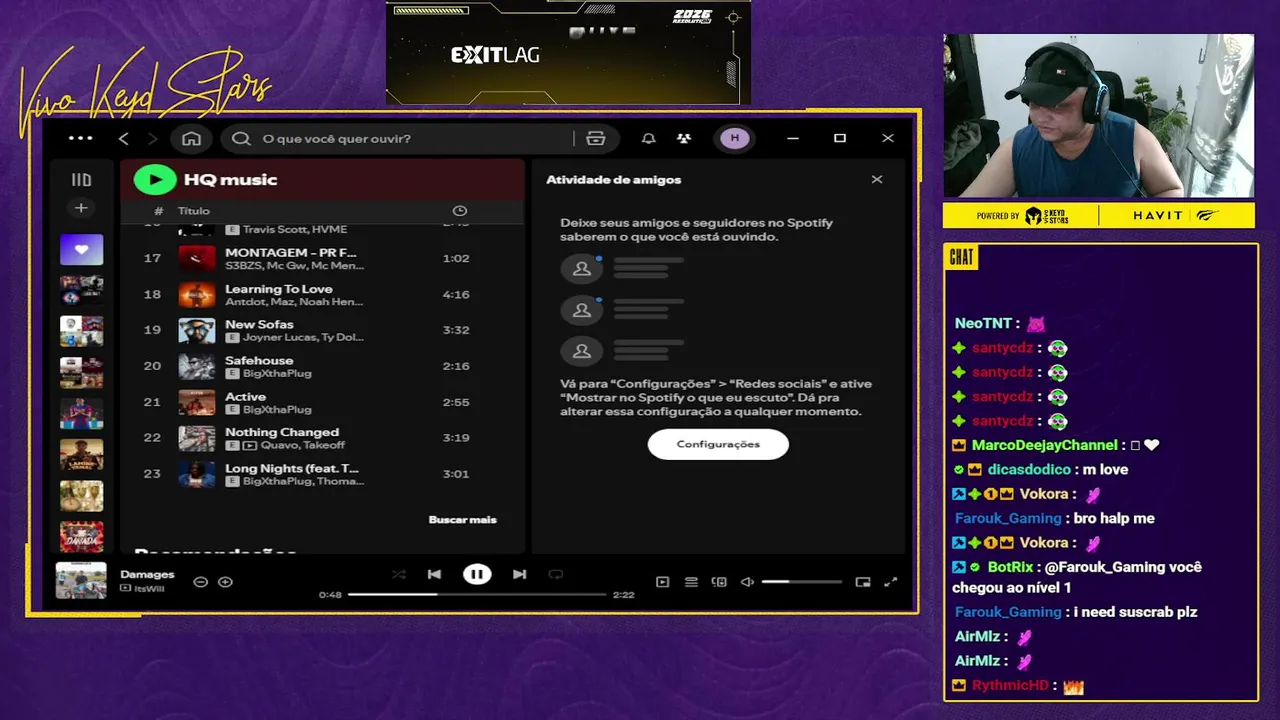This screenshot has height=720, width=1280.
Task: Skip to the next track
Action: (519, 574)
